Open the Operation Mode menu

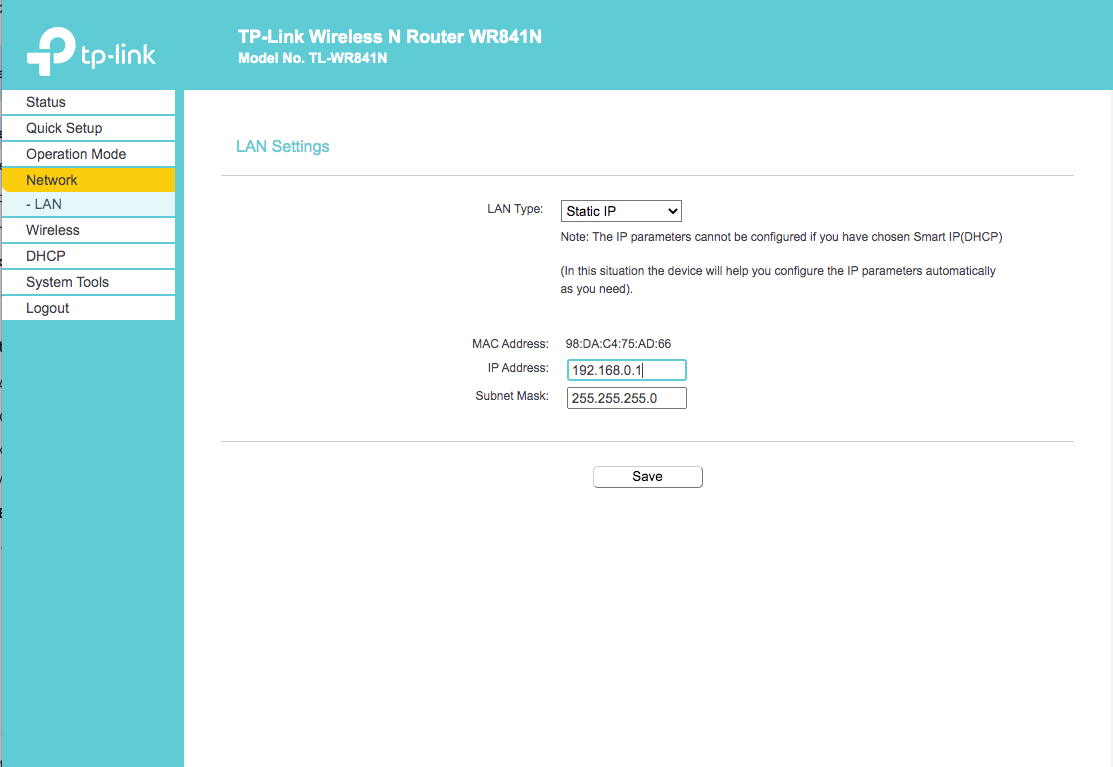[x=89, y=154]
